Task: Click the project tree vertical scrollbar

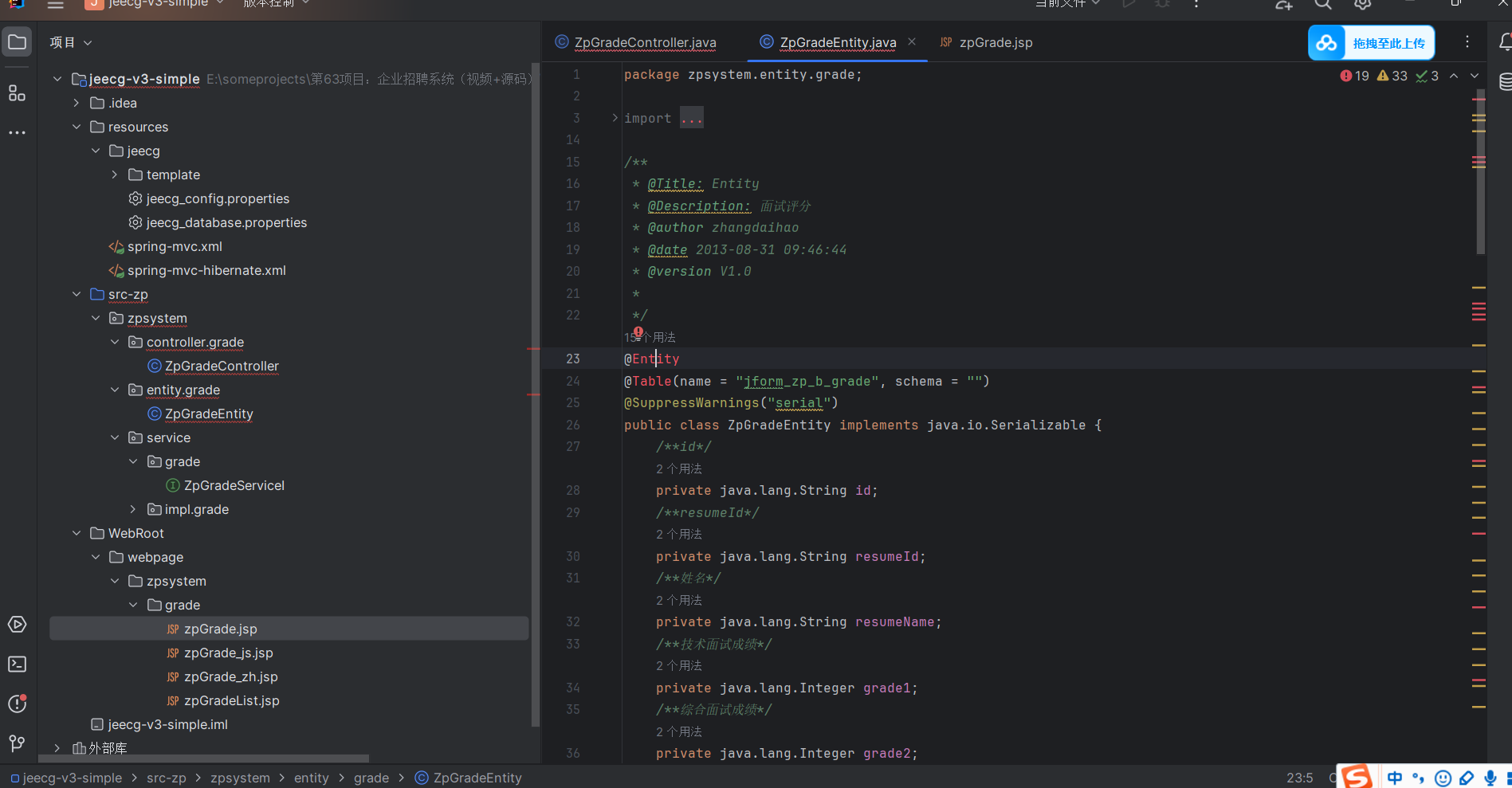Action: coord(536,394)
